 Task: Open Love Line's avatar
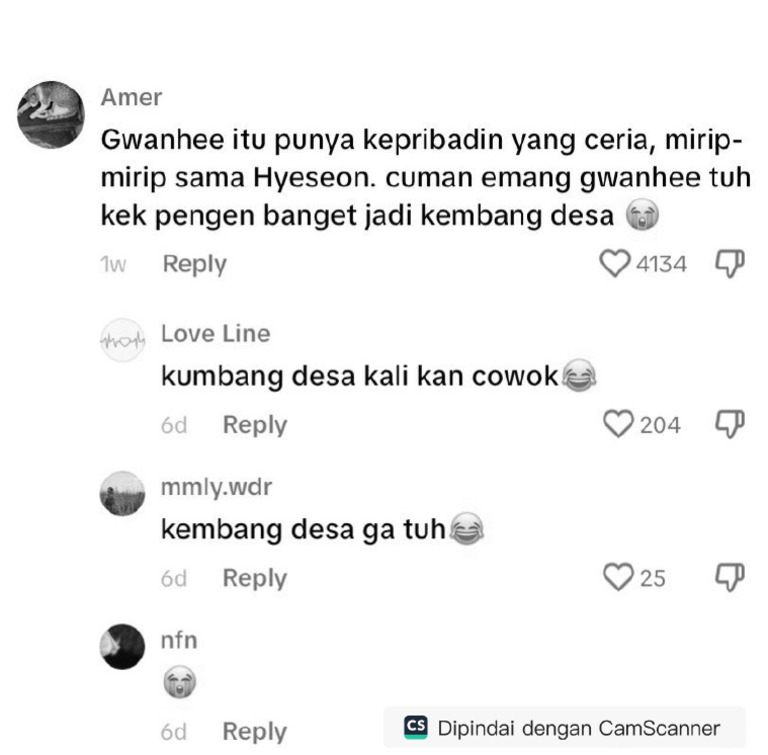(122, 340)
